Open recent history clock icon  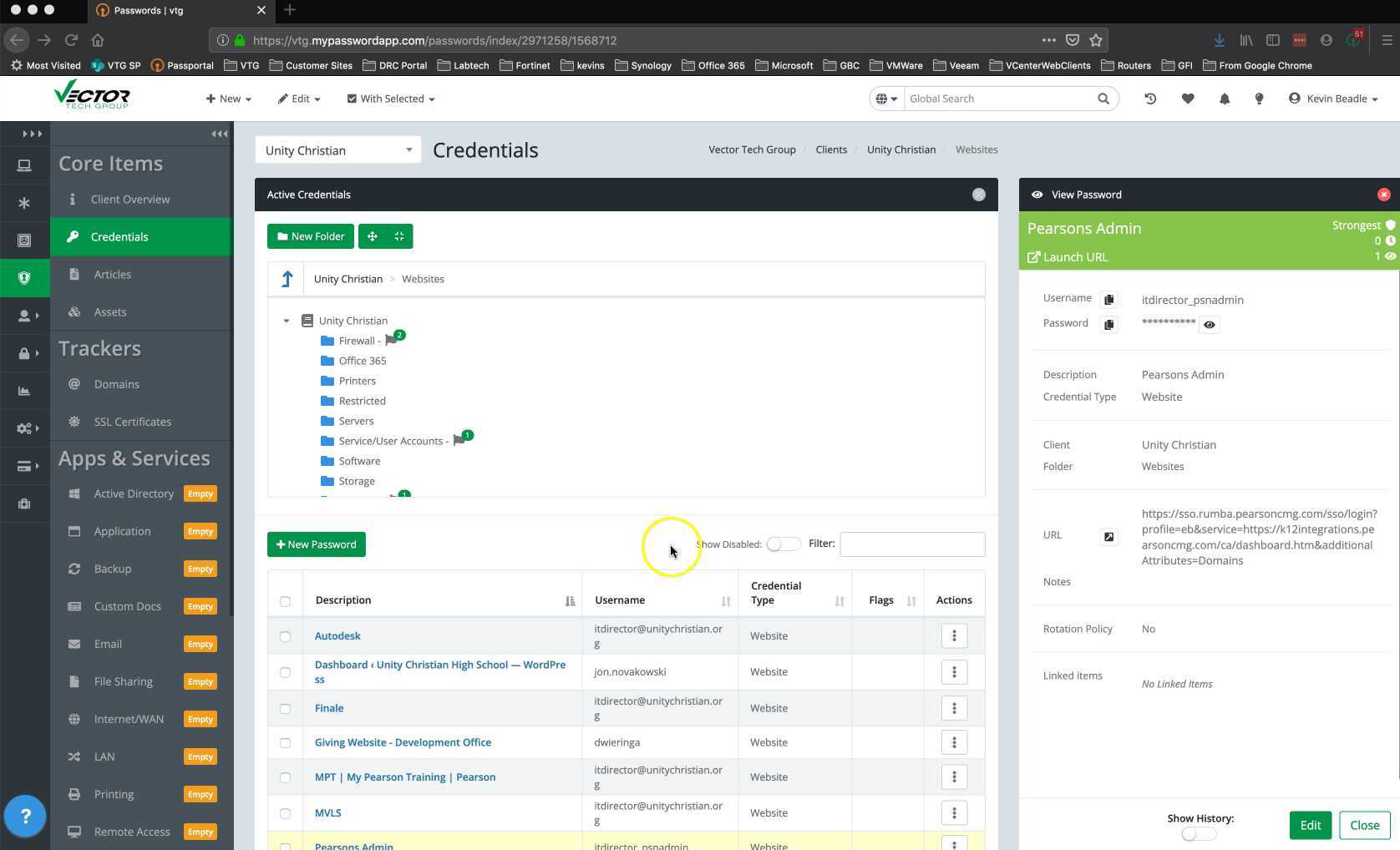(x=1150, y=99)
